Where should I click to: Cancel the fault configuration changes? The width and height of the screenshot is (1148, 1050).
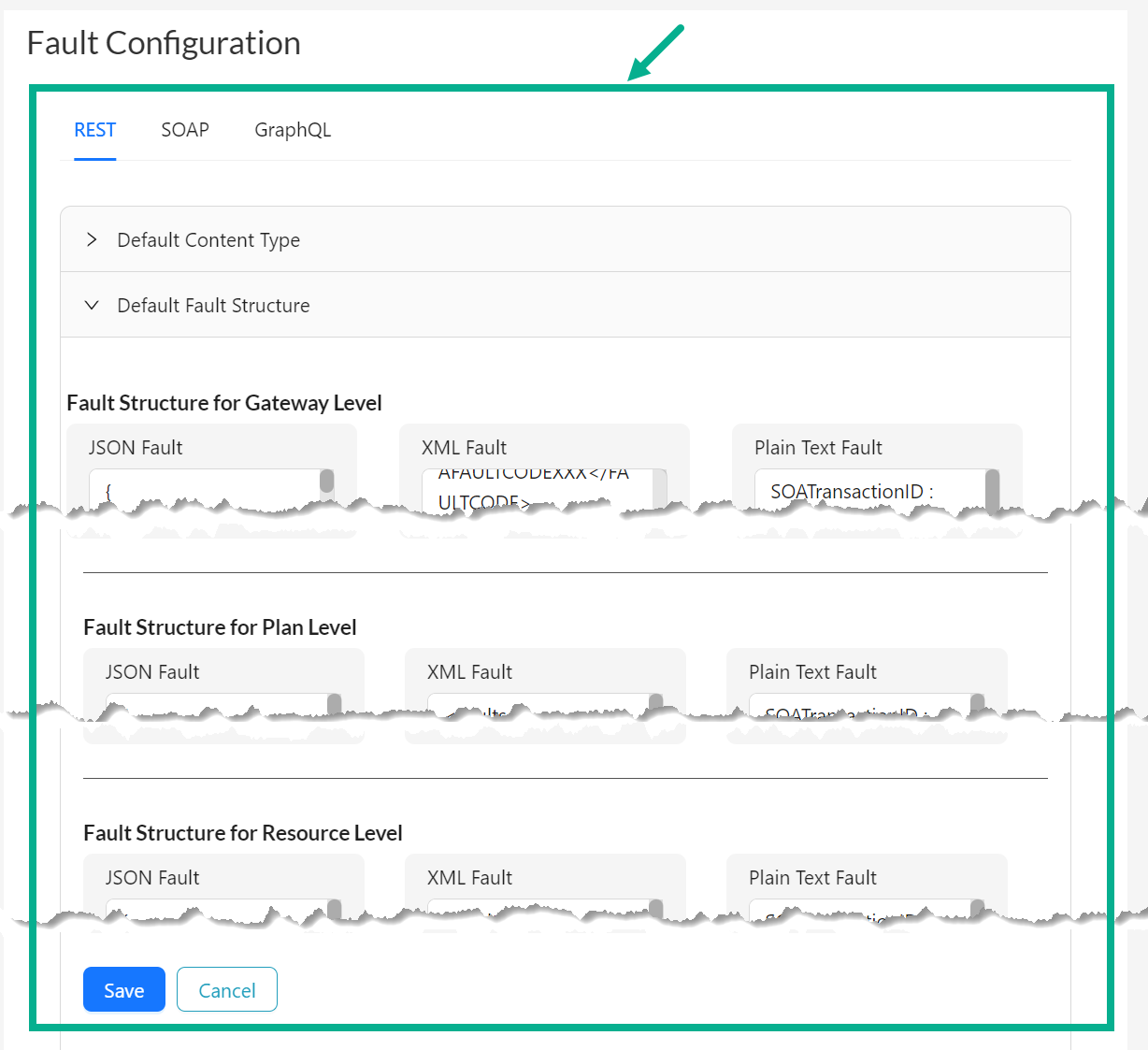coord(226,989)
